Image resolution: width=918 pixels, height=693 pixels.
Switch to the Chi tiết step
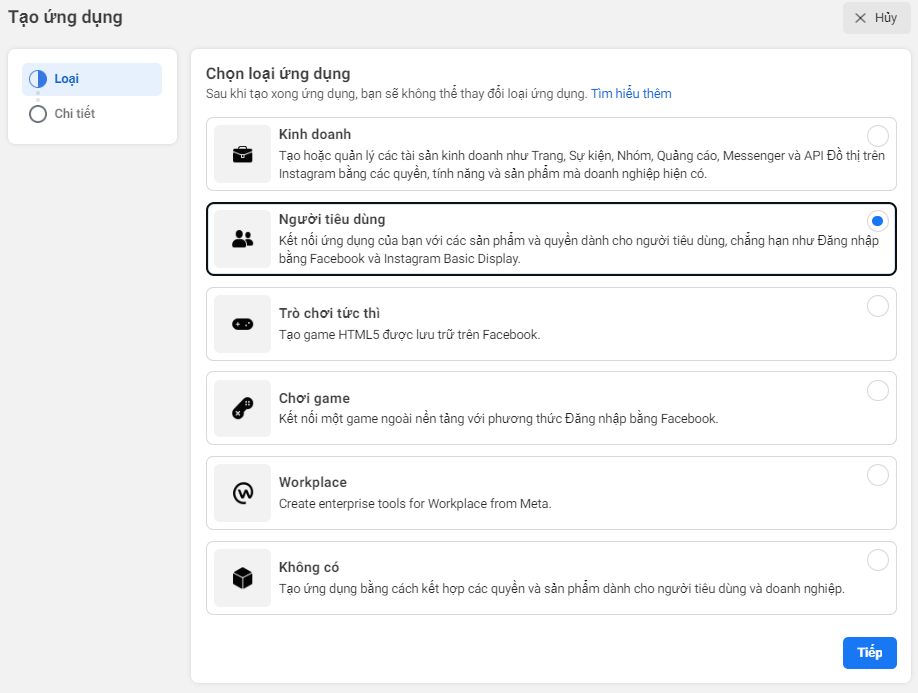(x=75, y=114)
